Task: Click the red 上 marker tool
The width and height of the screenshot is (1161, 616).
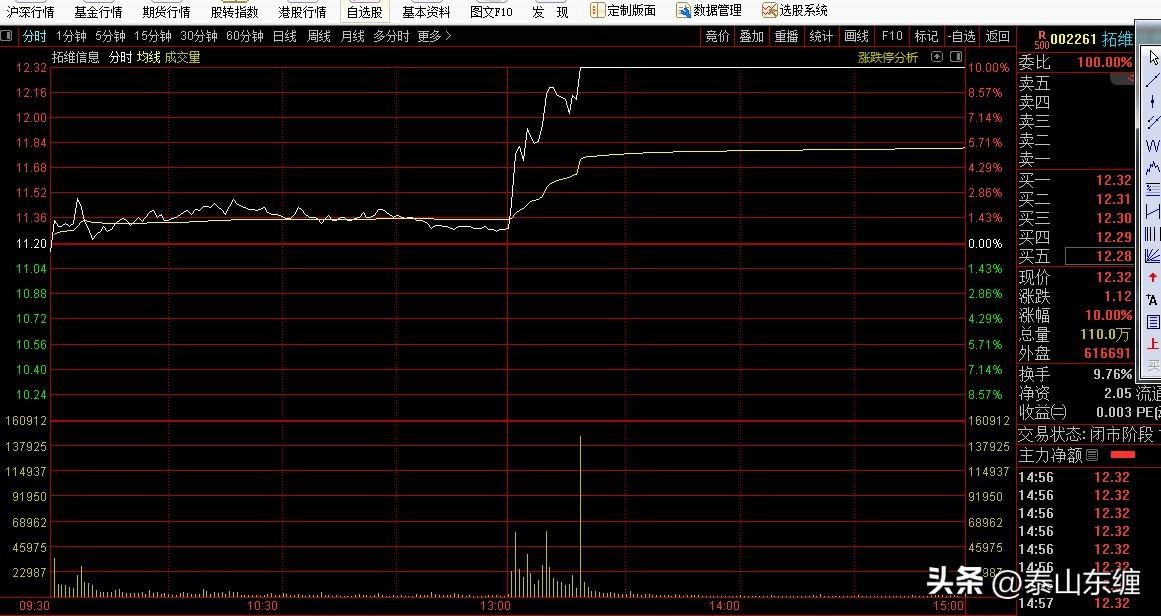Action: [x=1153, y=344]
